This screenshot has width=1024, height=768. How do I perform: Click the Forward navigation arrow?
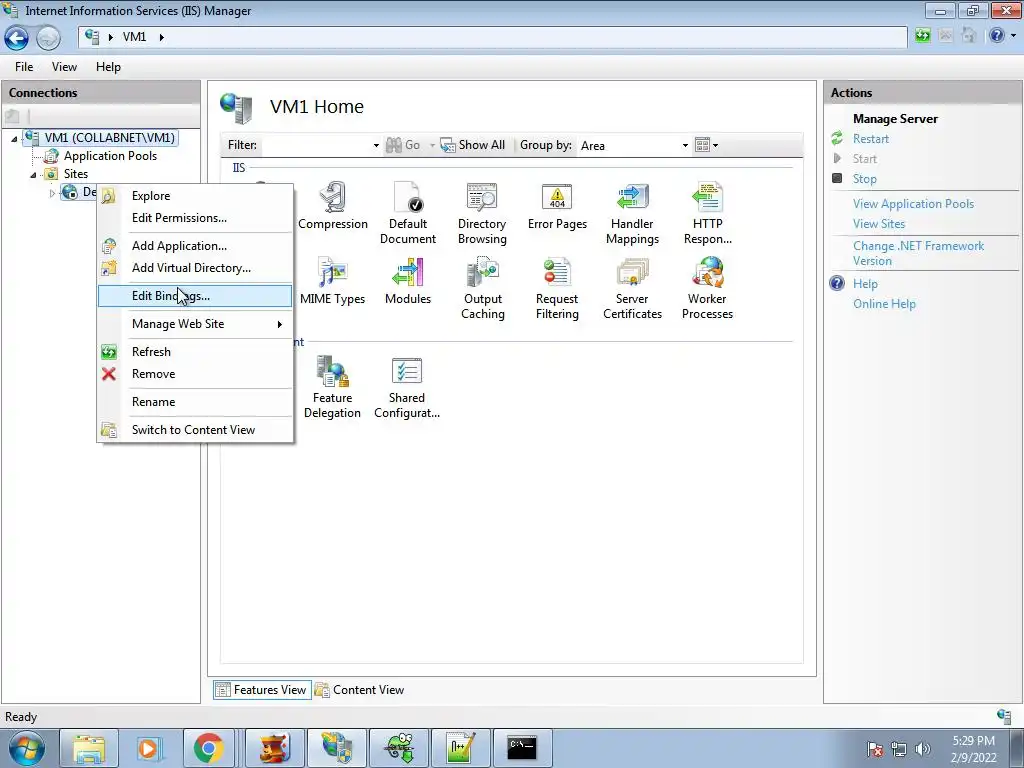(x=48, y=38)
